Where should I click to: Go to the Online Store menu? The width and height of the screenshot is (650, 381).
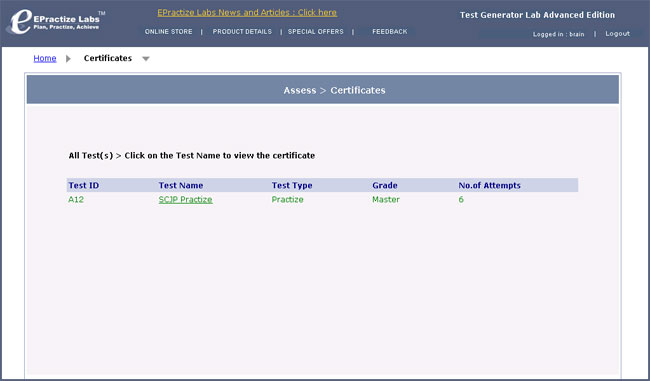(168, 32)
